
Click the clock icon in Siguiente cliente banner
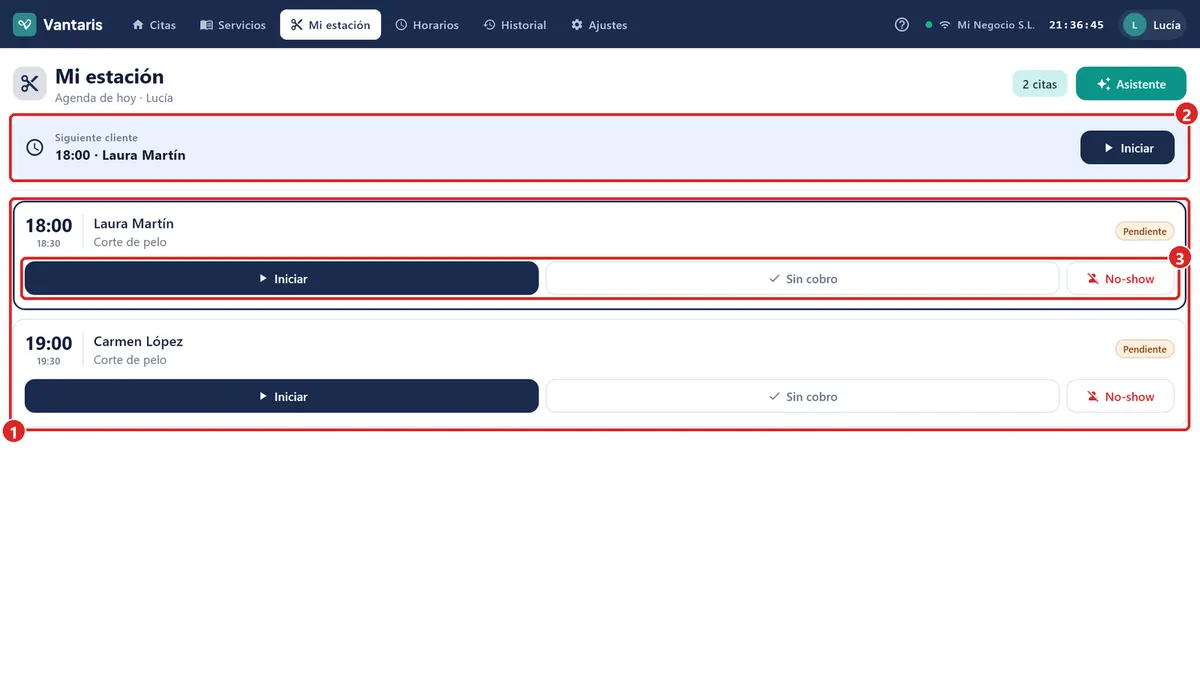tap(35, 147)
